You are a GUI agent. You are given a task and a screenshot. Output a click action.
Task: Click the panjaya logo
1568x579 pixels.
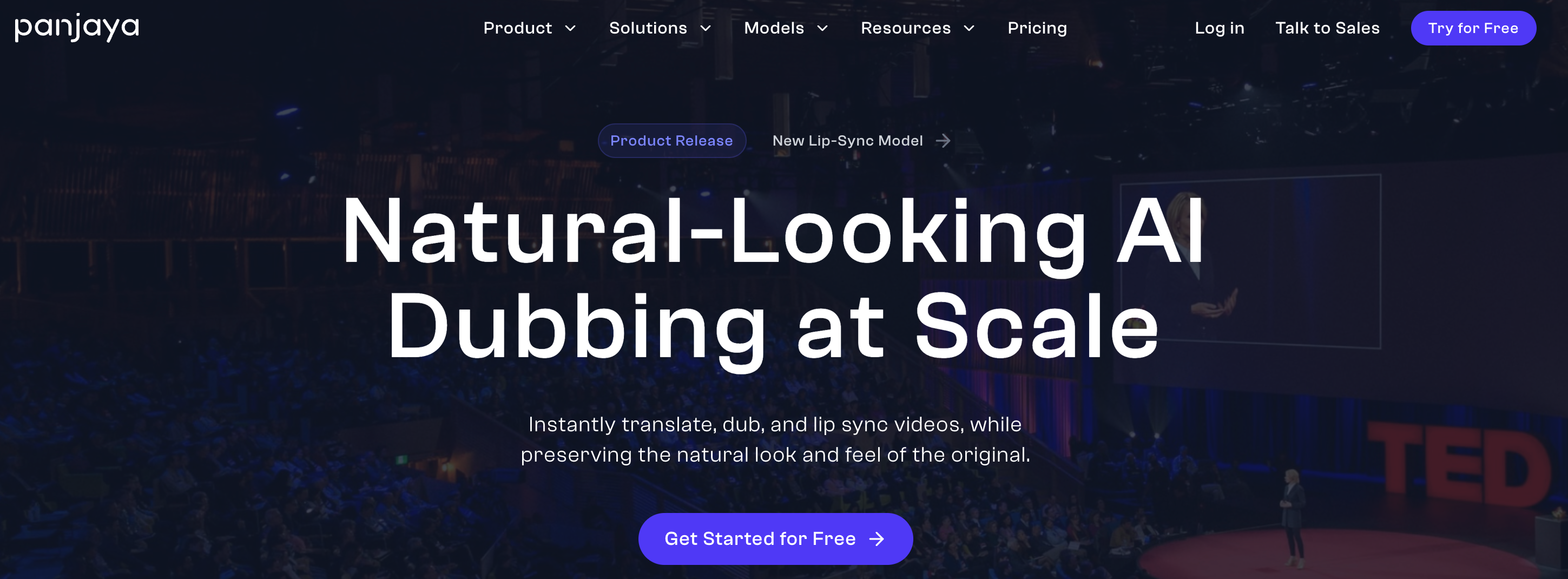77,28
